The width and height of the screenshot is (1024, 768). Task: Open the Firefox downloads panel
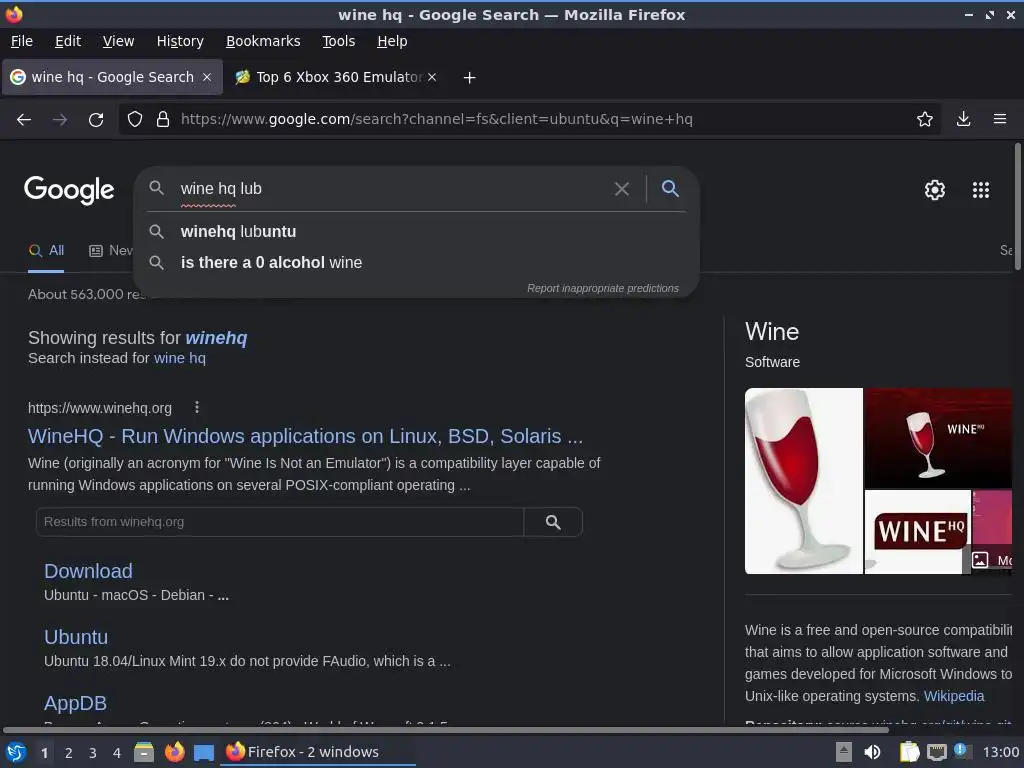(963, 119)
